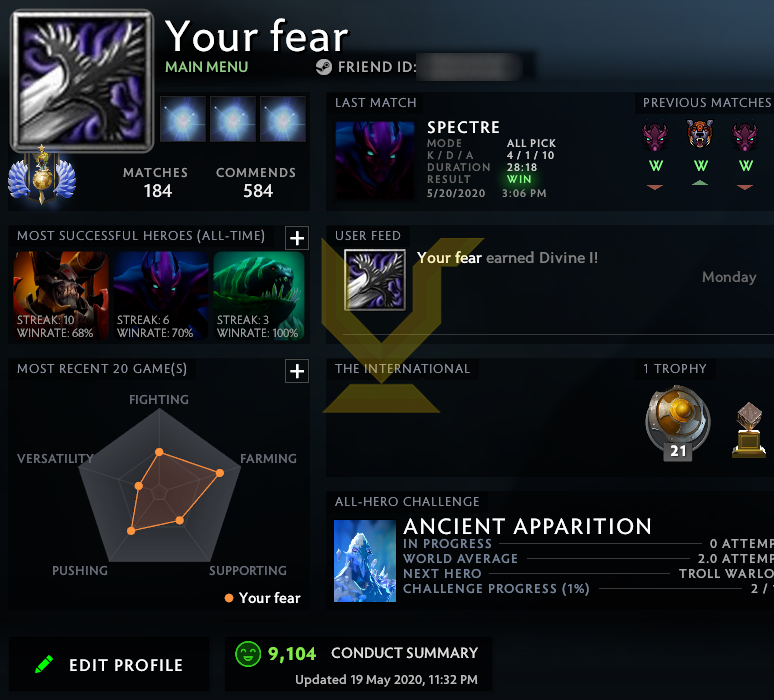Screen dimensions: 774x700
Task: Select the Battle Pass level 21 shield
Action: (678, 423)
